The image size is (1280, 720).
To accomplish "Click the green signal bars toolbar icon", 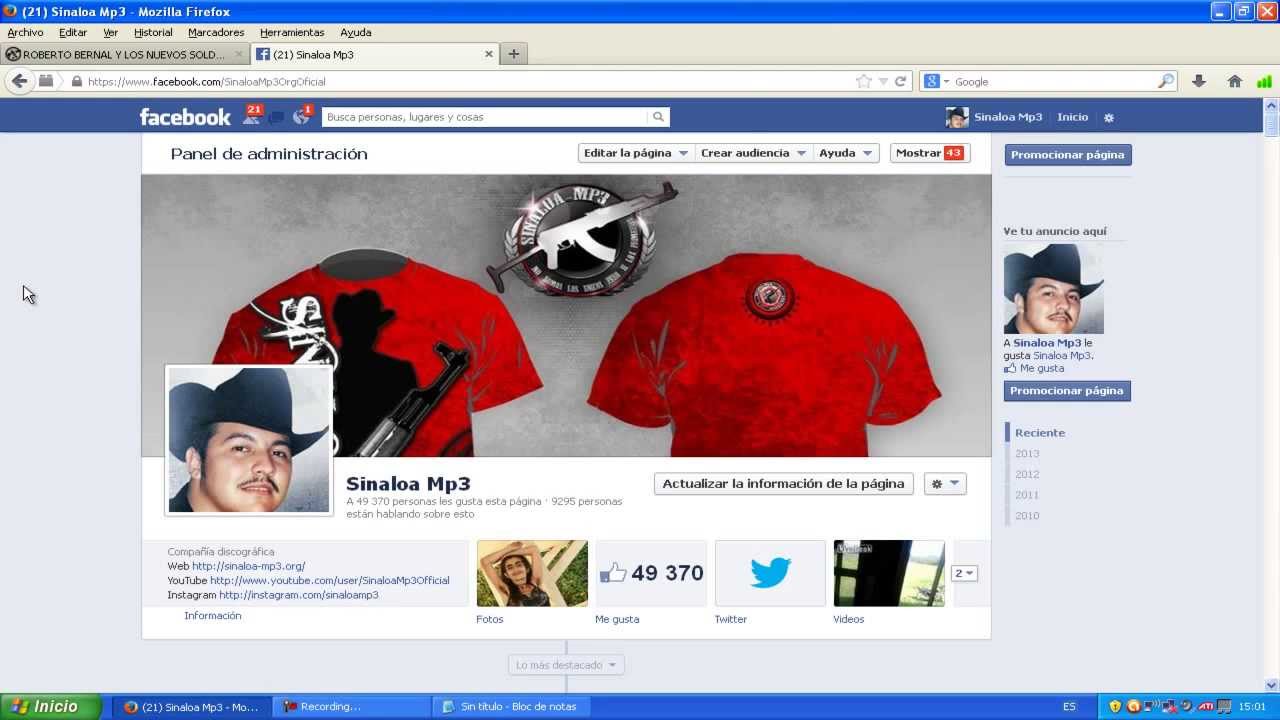I will [x=1264, y=82].
